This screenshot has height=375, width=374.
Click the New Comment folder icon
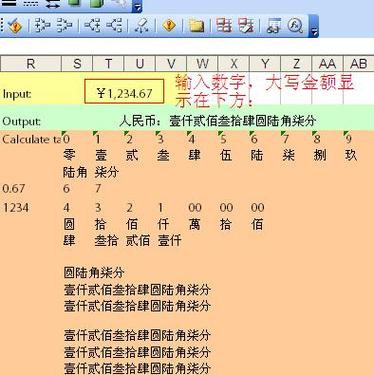(x=197, y=26)
